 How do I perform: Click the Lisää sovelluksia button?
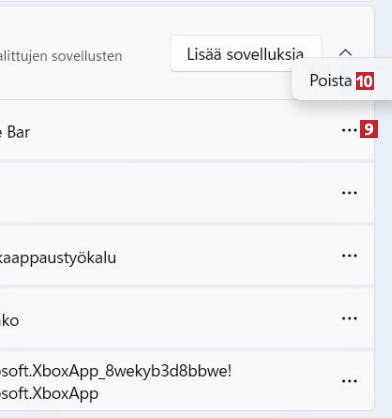tap(245, 54)
